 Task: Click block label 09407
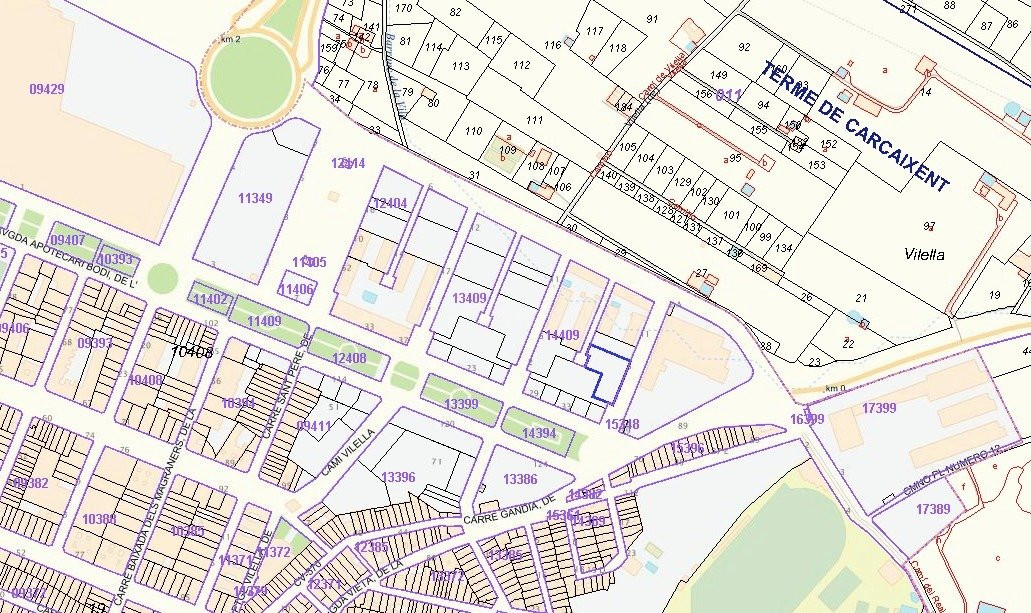(68, 240)
